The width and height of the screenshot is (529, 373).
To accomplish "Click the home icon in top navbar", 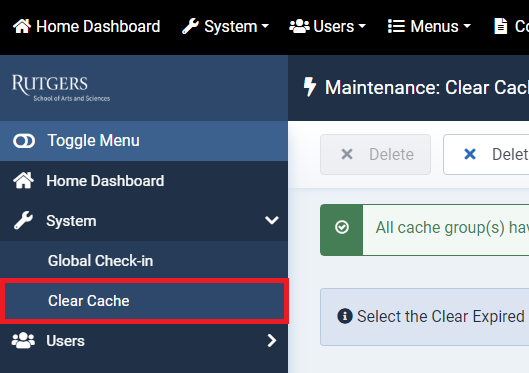I will tap(22, 26).
